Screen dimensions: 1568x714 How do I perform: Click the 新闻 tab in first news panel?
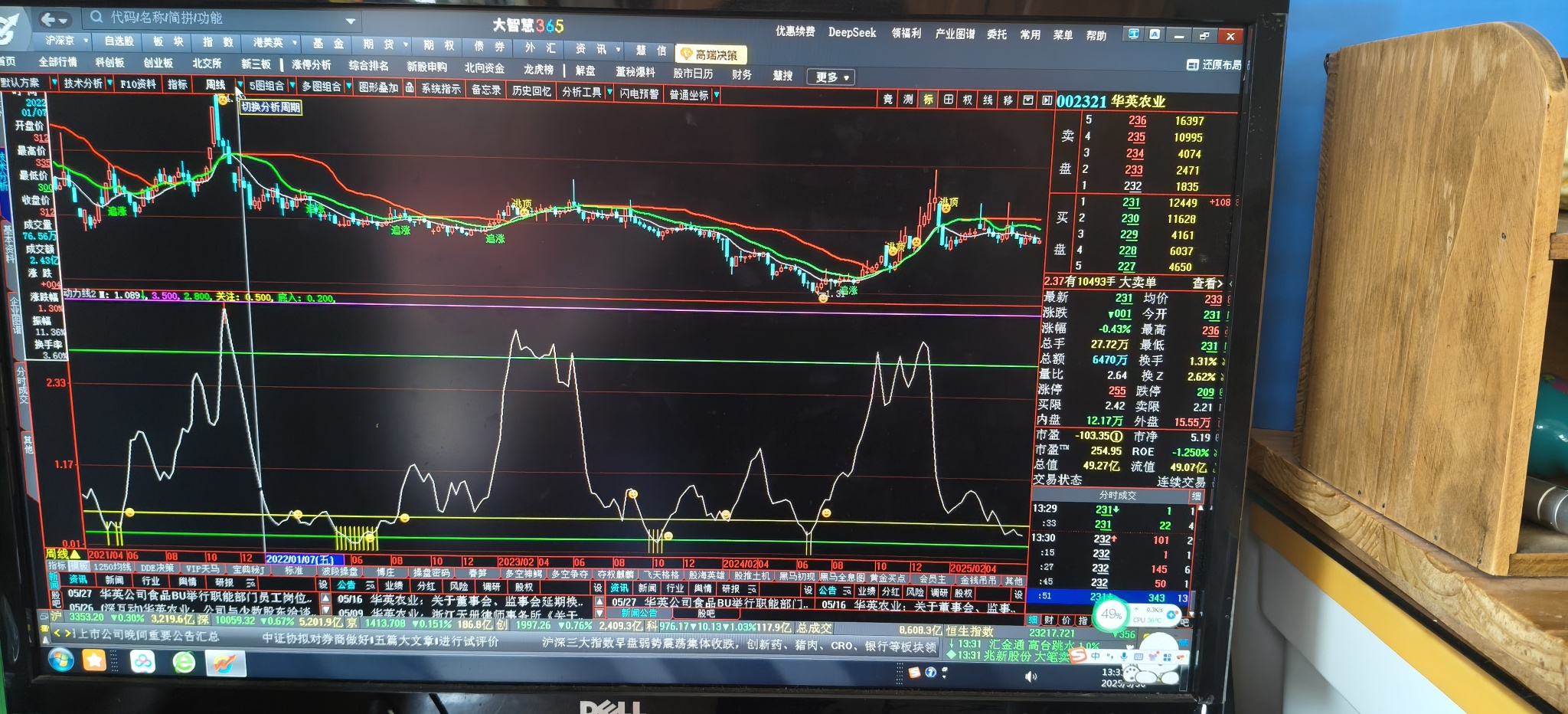(114, 581)
